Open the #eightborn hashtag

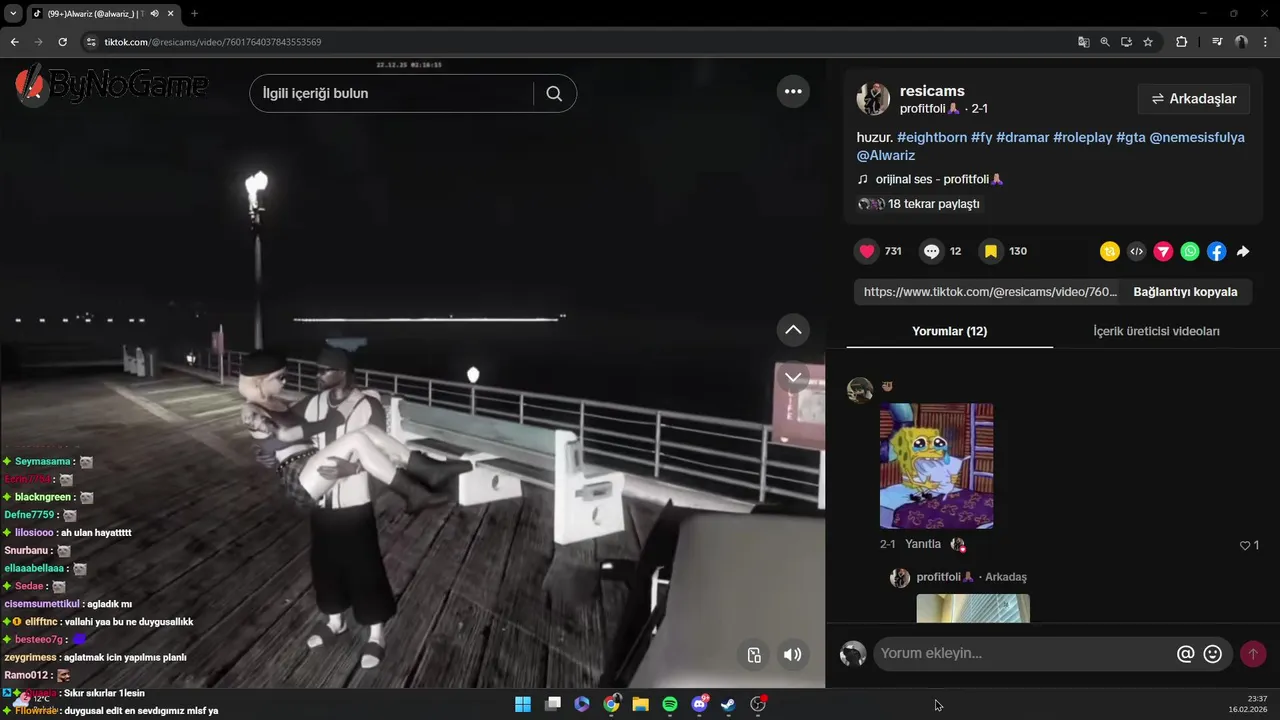coord(932,137)
